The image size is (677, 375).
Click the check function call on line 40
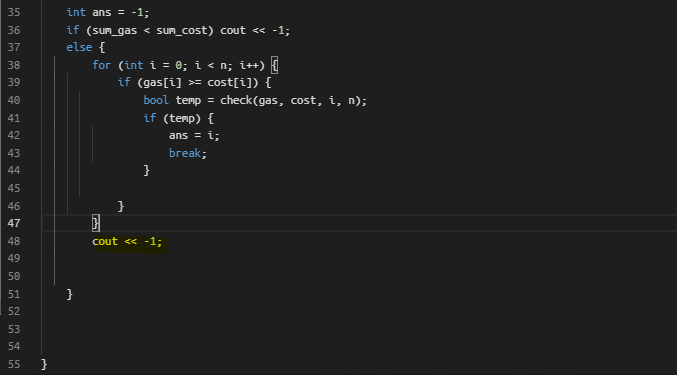click(236, 100)
